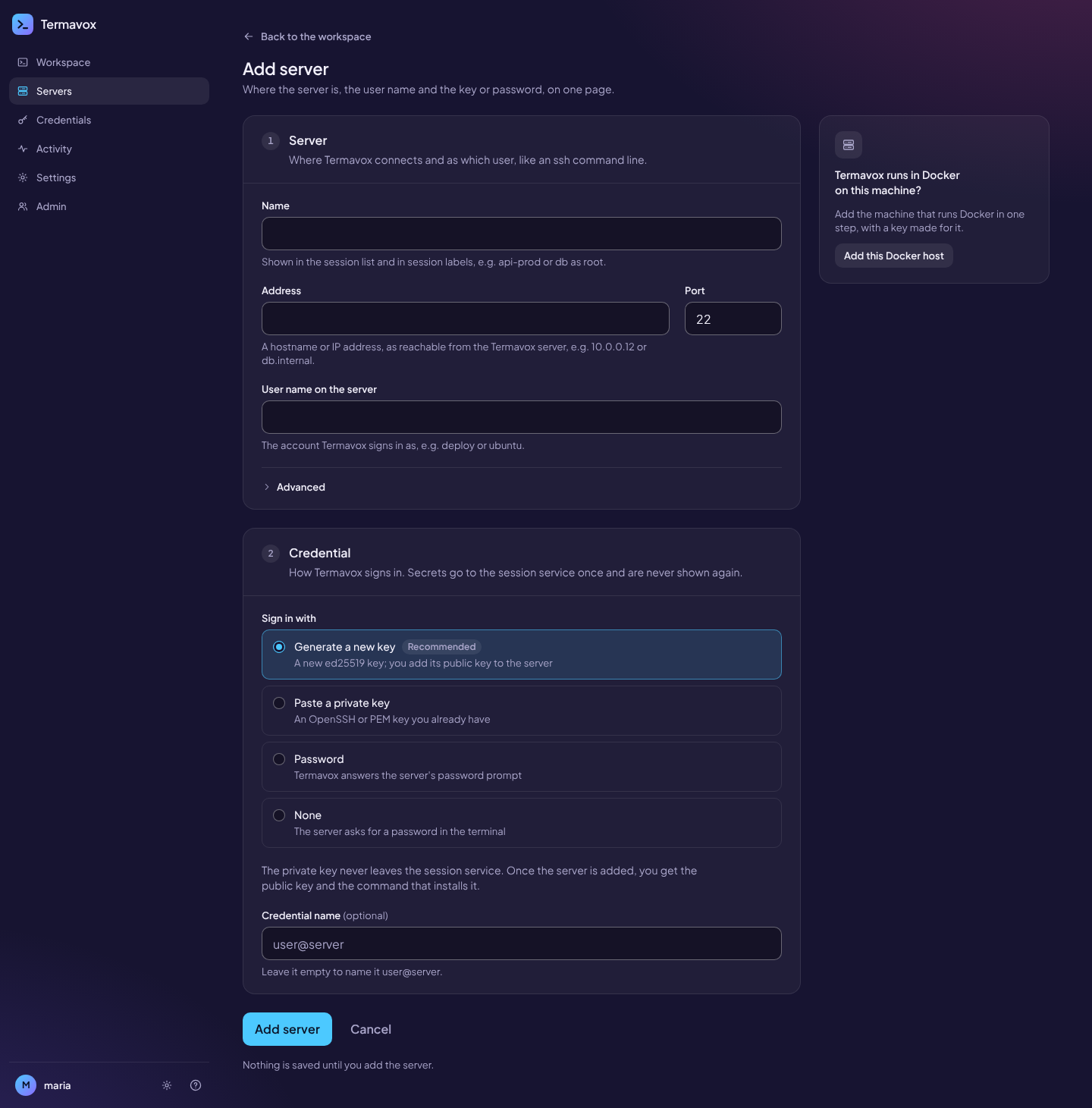Image resolution: width=1092 pixels, height=1108 pixels.
Task: Open Servers in the sidebar
Action: [109, 91]
